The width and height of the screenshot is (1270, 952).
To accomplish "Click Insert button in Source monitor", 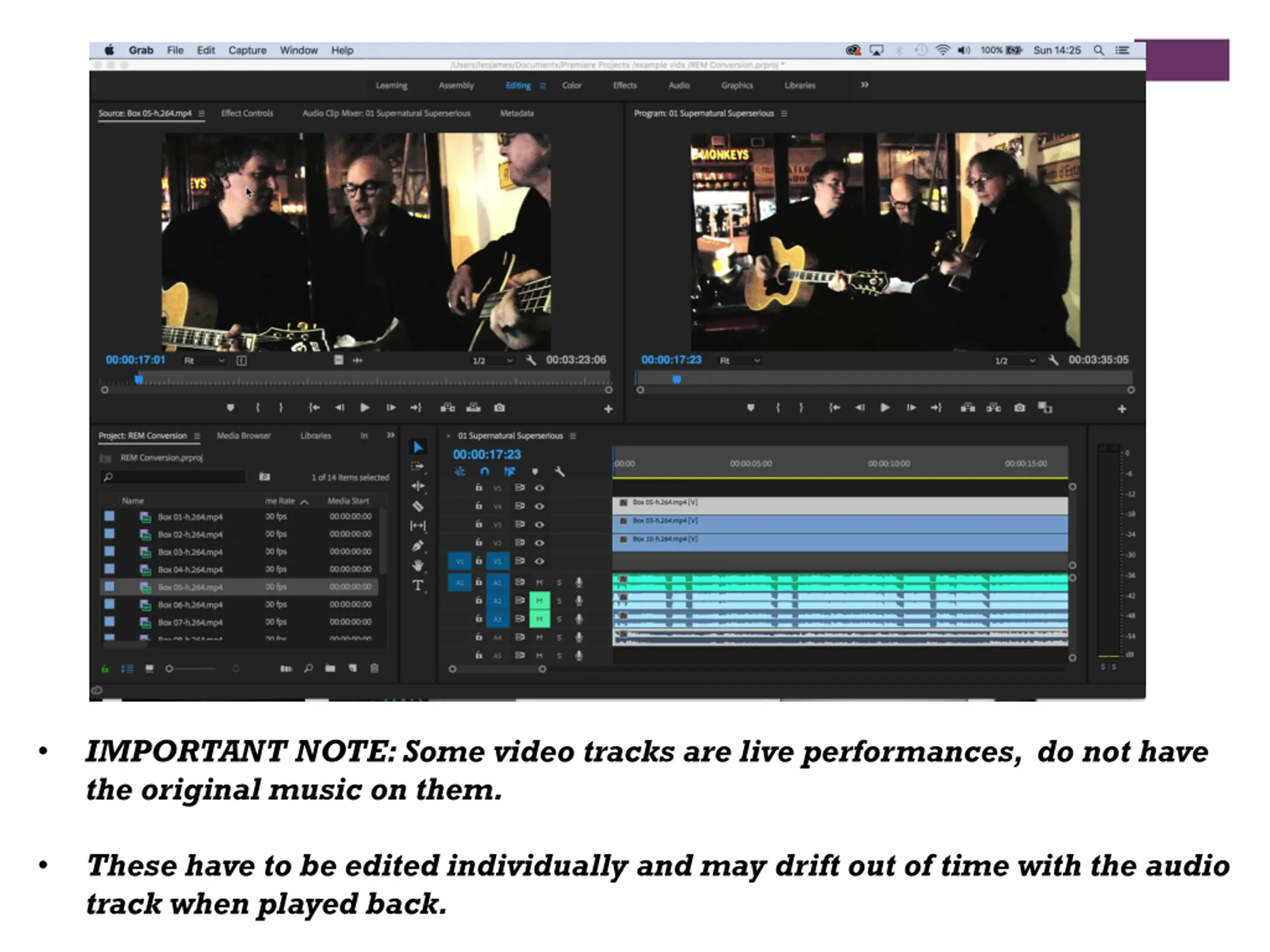I will pyautogui.click(x=447, y=408).
